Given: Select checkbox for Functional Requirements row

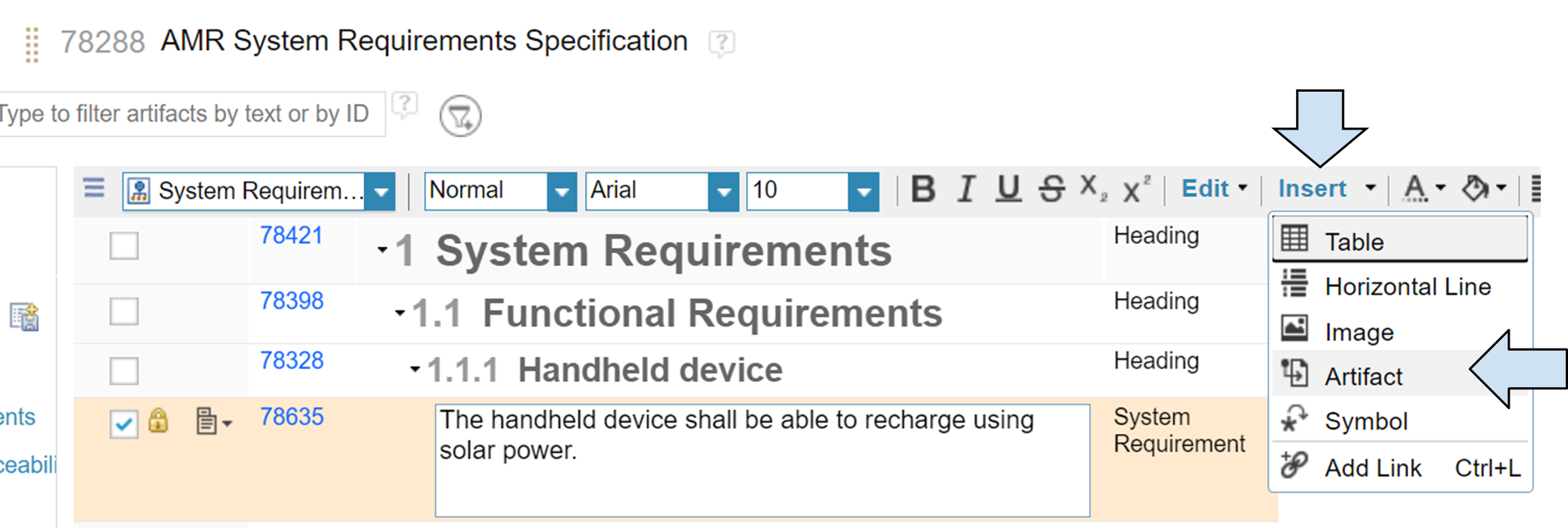Looking at the screenshot, I should pos(124,311).
